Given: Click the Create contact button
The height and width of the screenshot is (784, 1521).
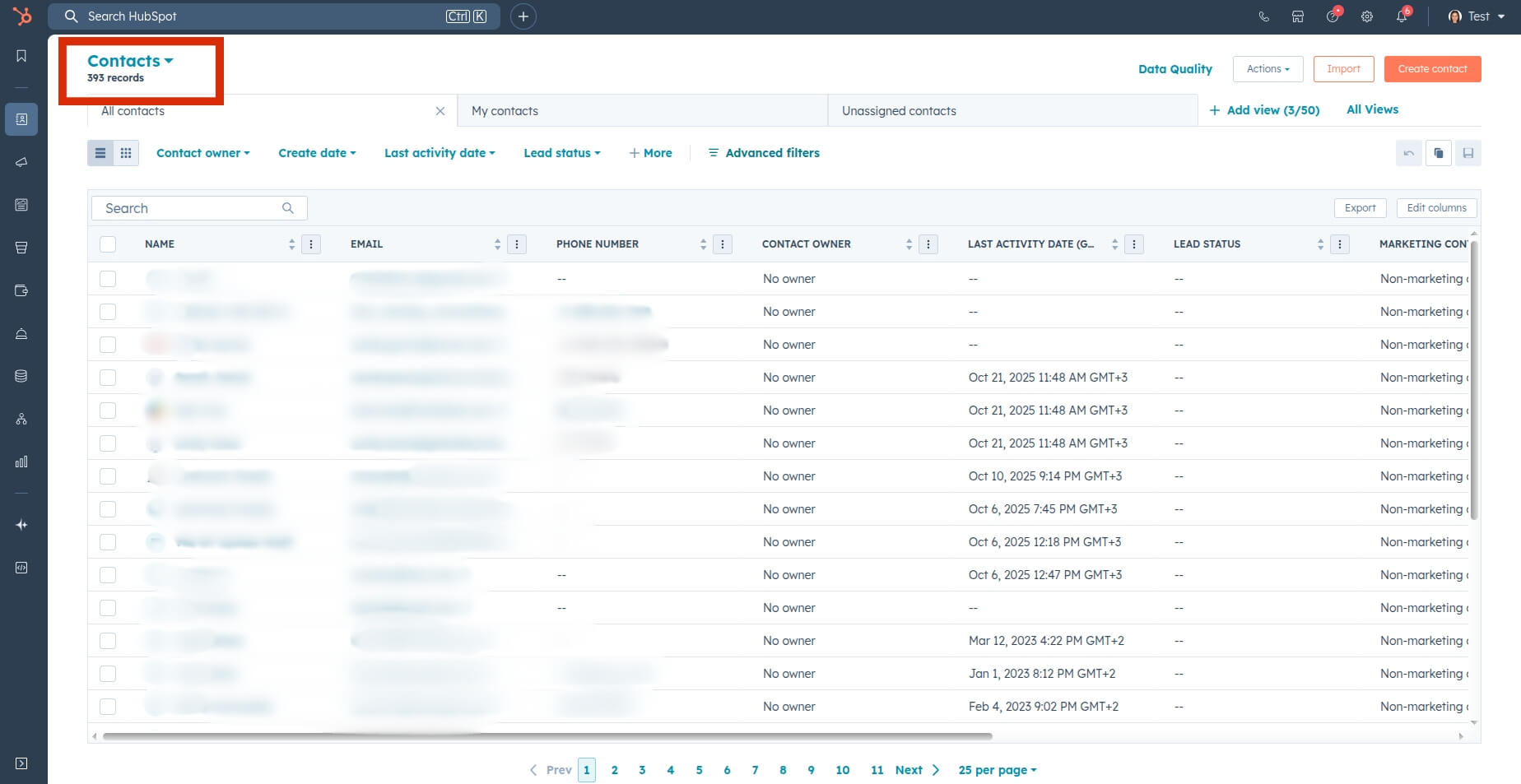Looking at the screenshot, I should pos(1432,68).
